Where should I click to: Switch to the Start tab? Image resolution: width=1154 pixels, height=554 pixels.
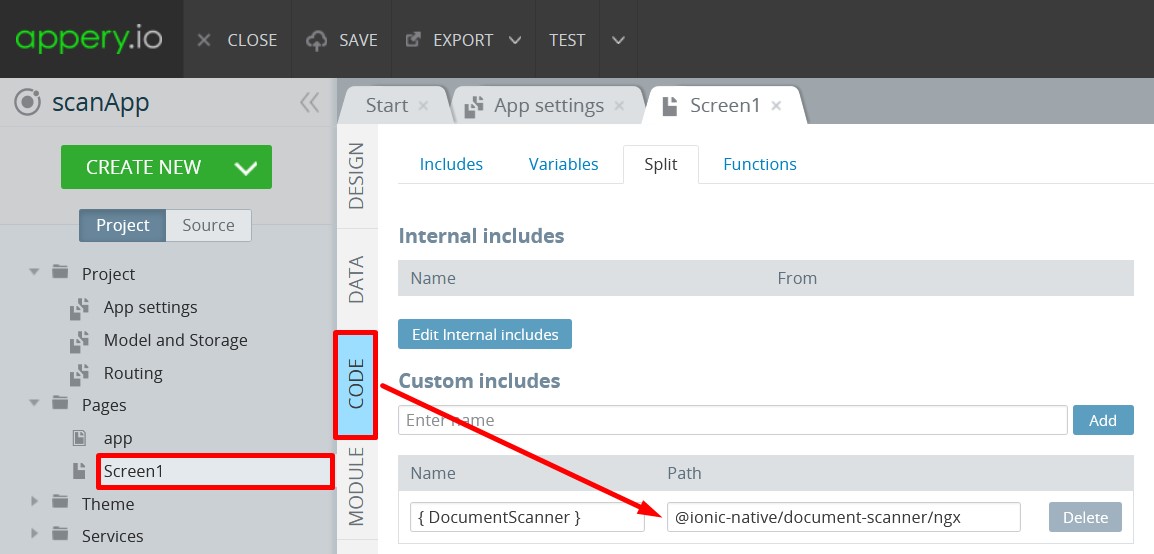(386, 105)
